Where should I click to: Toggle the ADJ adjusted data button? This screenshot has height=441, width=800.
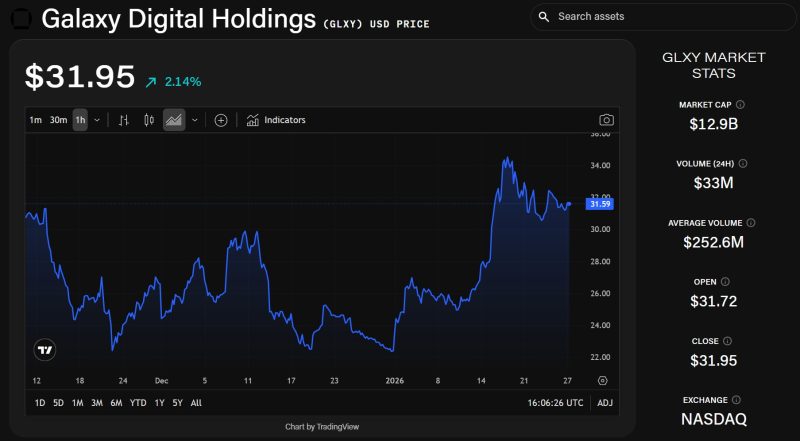tap(605, 403)
